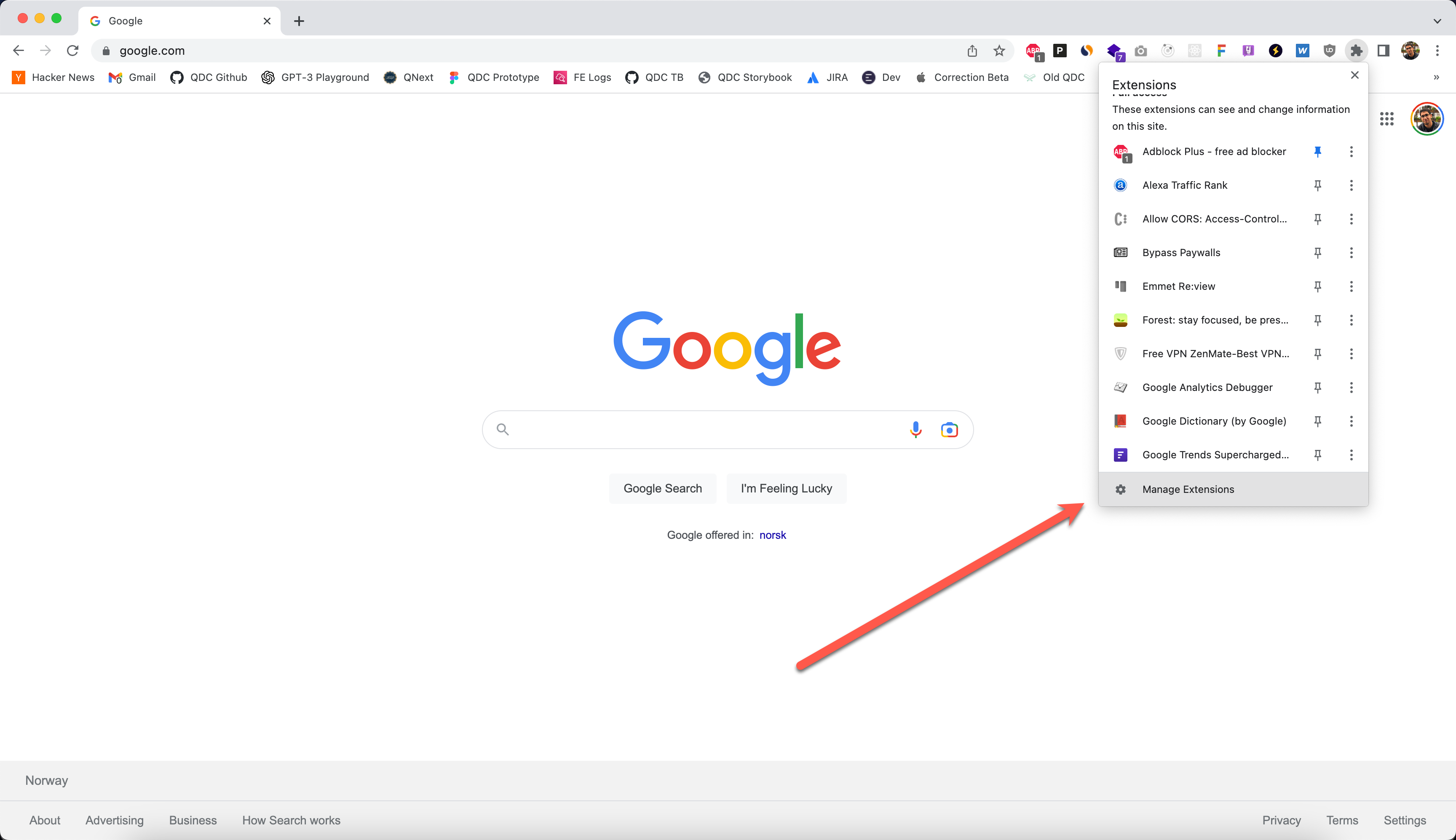Open Chrome side panel icon
The height and width of the screenshot is (840, 1456).
(x=1383, y=51)
